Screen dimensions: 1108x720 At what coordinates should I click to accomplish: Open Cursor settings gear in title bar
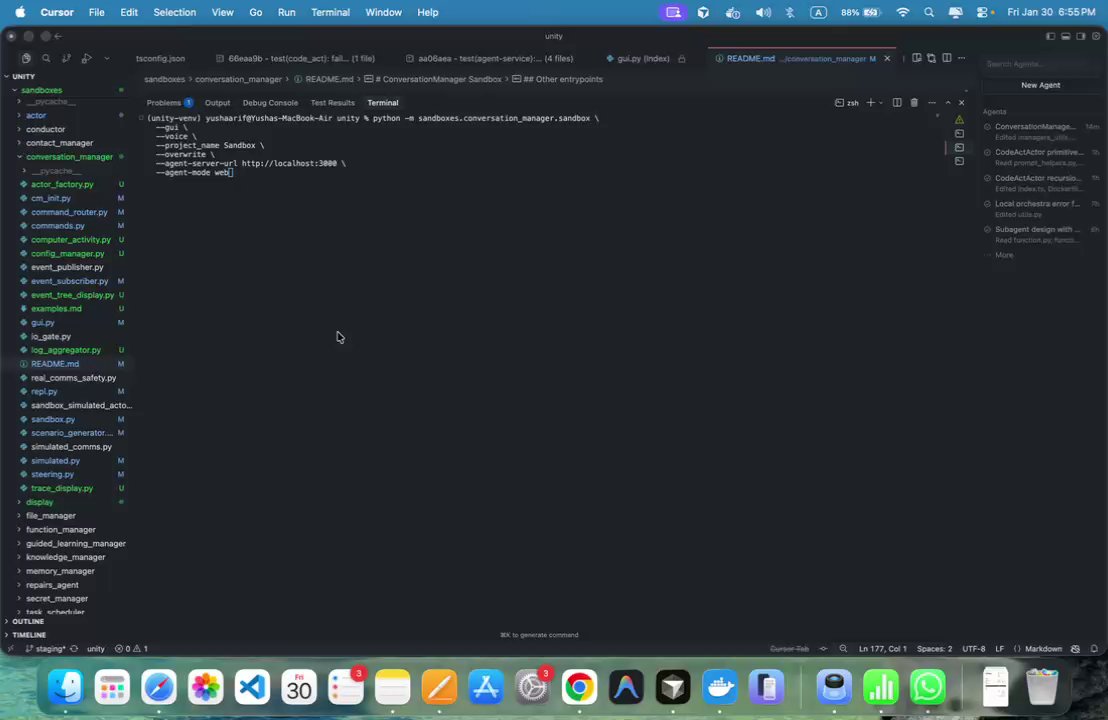1096,36
